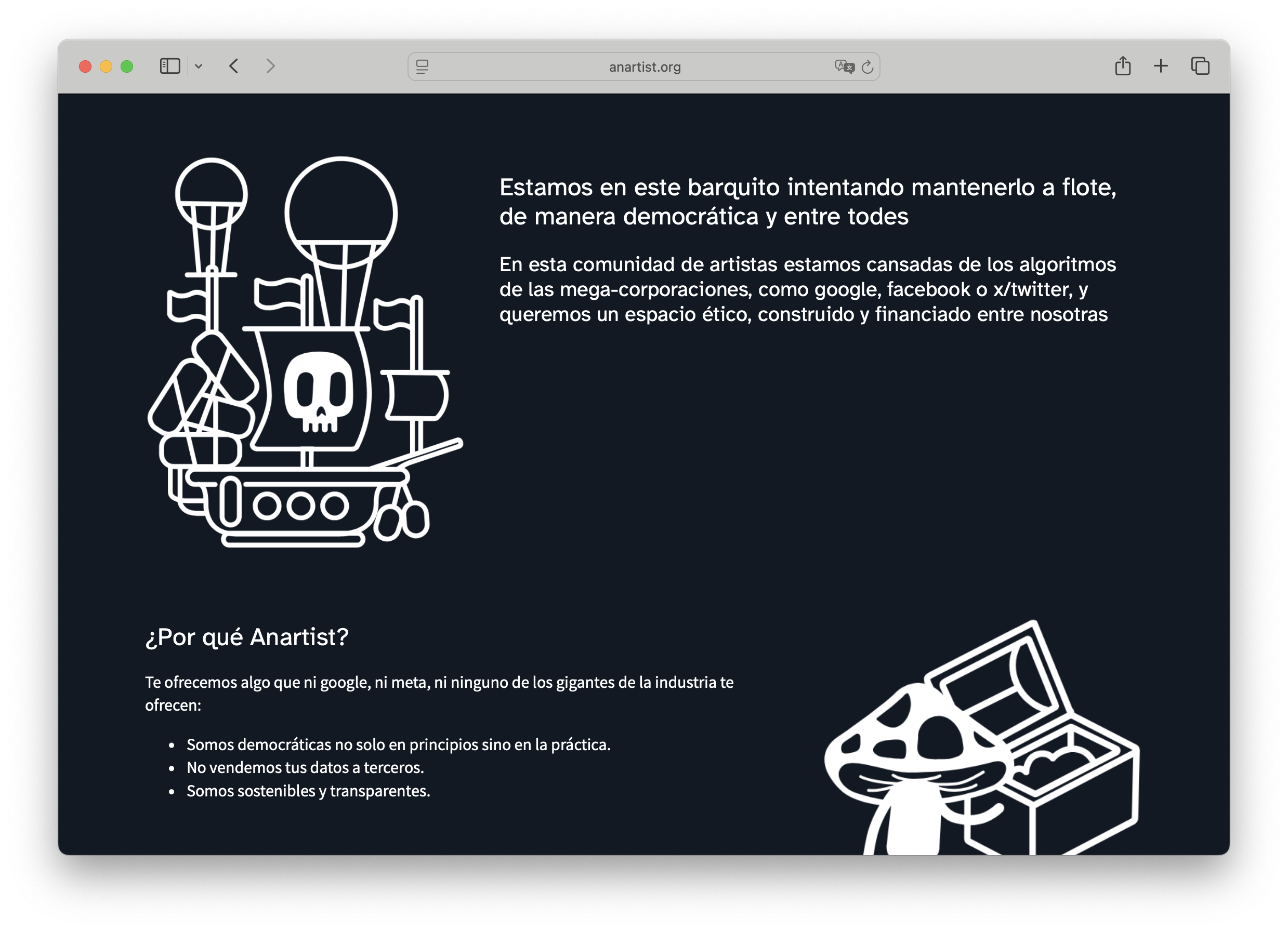Click the anartist.org address field
The width and height of the screenshot is (1288, 932).
click(644, 67)
